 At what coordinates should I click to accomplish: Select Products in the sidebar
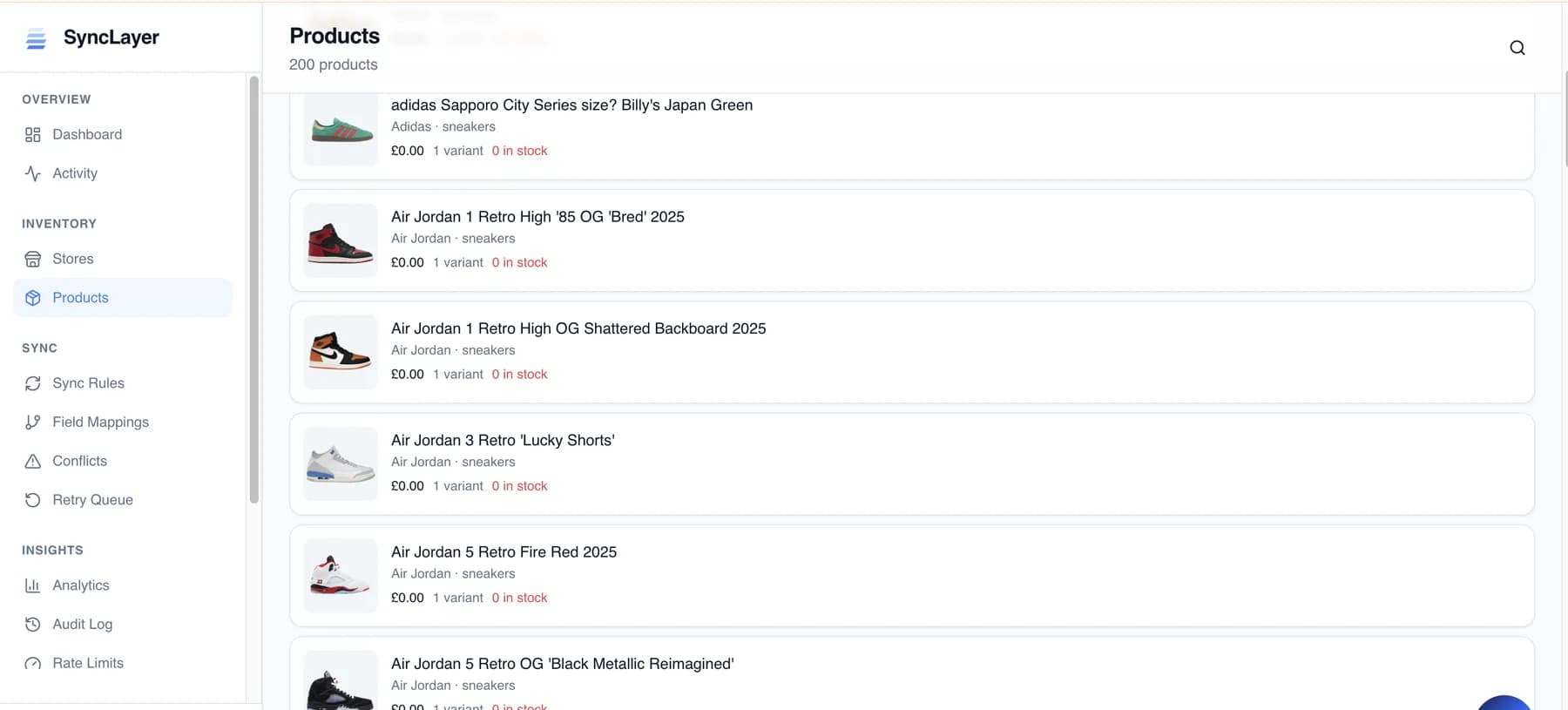[123, 298]
